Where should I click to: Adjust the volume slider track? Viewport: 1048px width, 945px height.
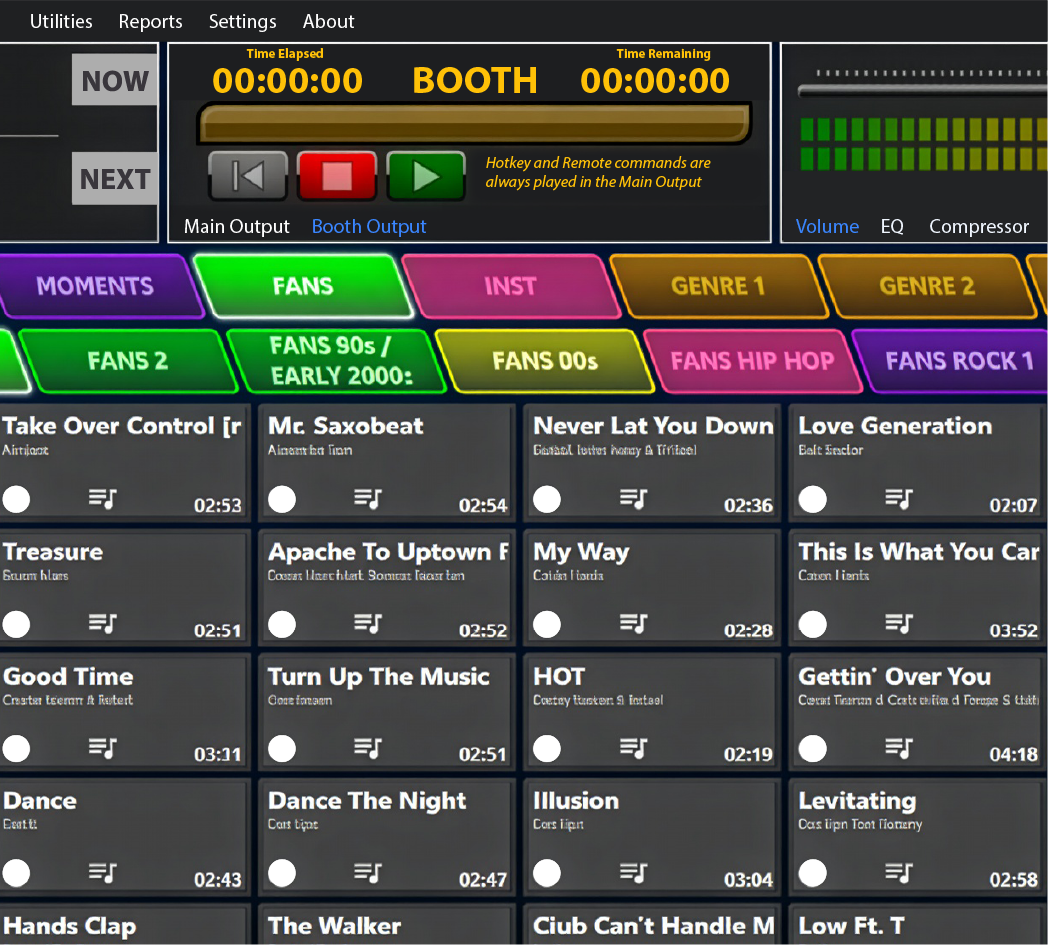pyautogui.click(x=923, y=90)
